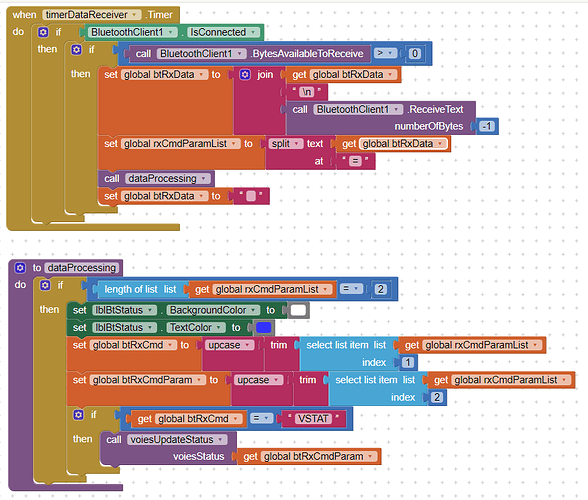This screenshot has width=588, height=500.
Task: Open global btRxData dropdown in empty-string set block
Action: coord(201,196)
